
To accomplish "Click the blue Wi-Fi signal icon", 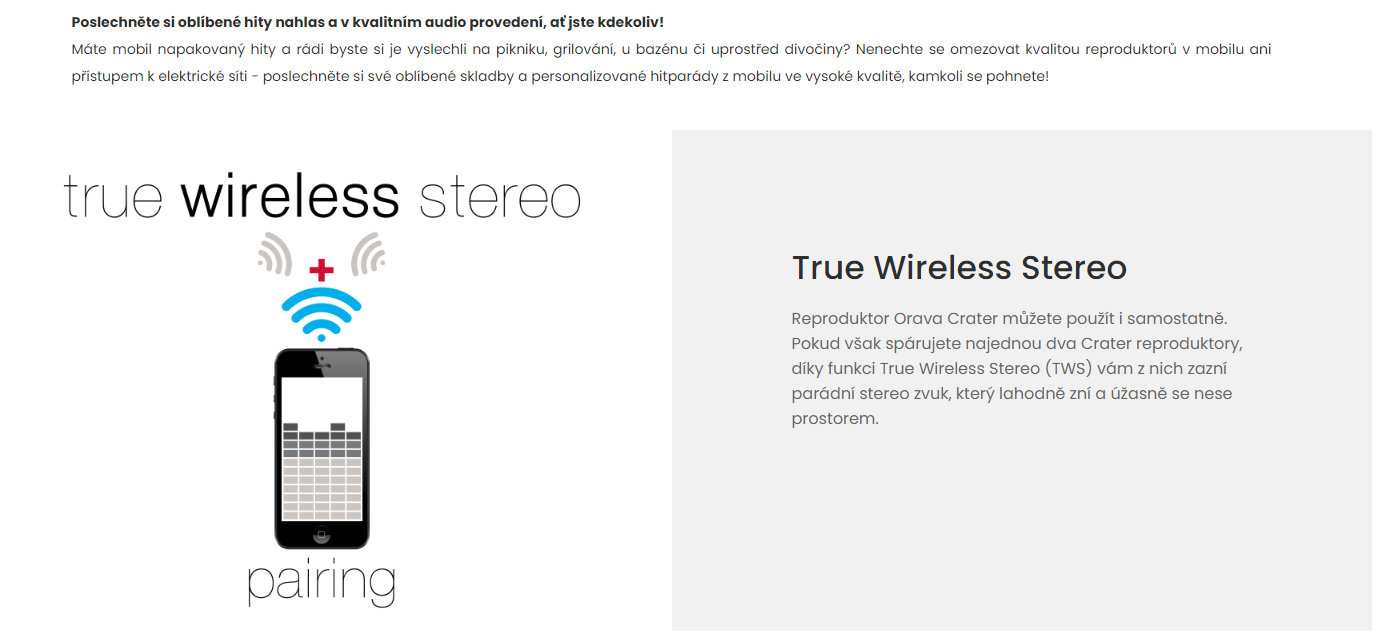I will click(x=321, y=314).
